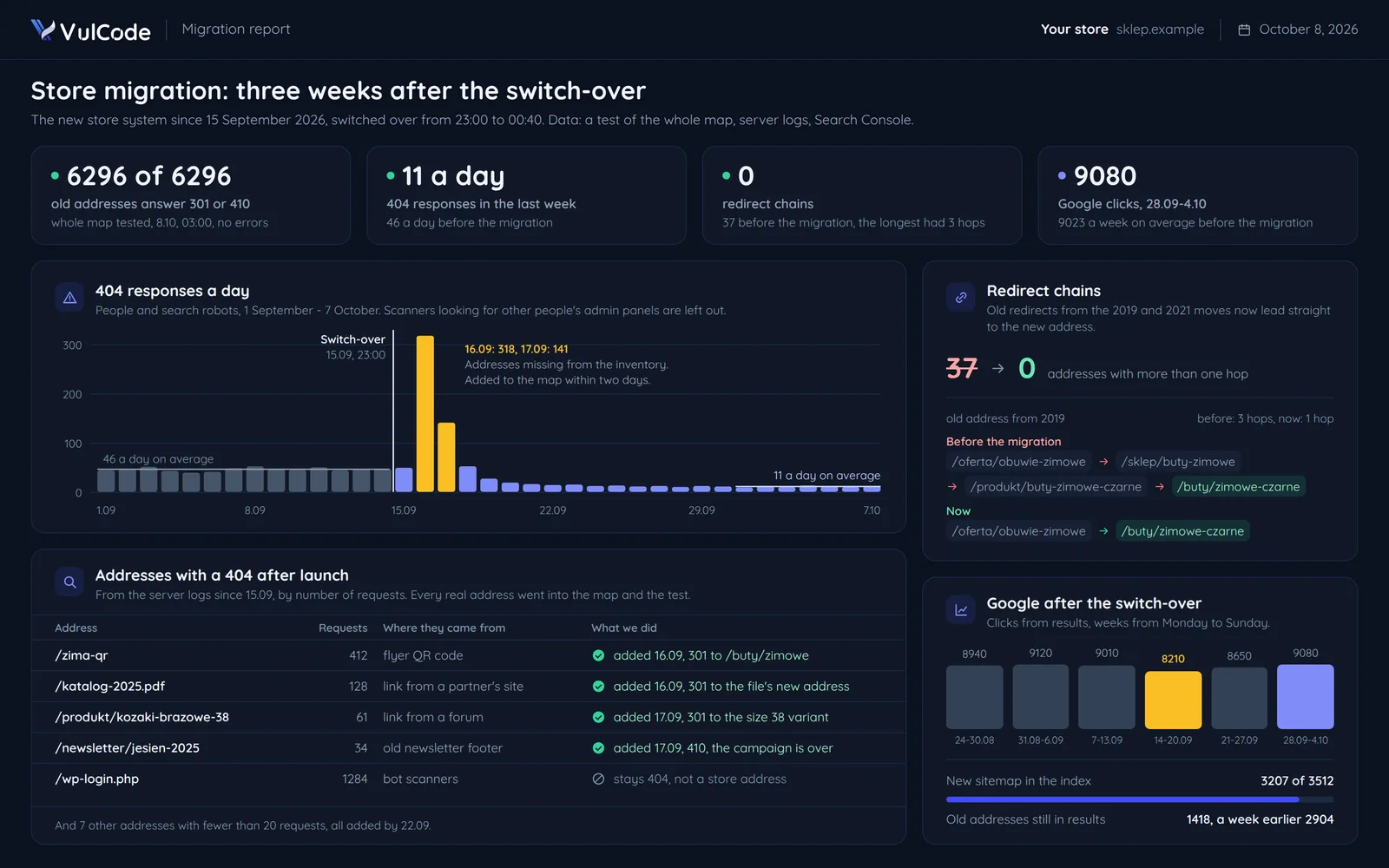Click the struck-through 37 figure
The image size is (1389, 868).
[x=962, y=369]
